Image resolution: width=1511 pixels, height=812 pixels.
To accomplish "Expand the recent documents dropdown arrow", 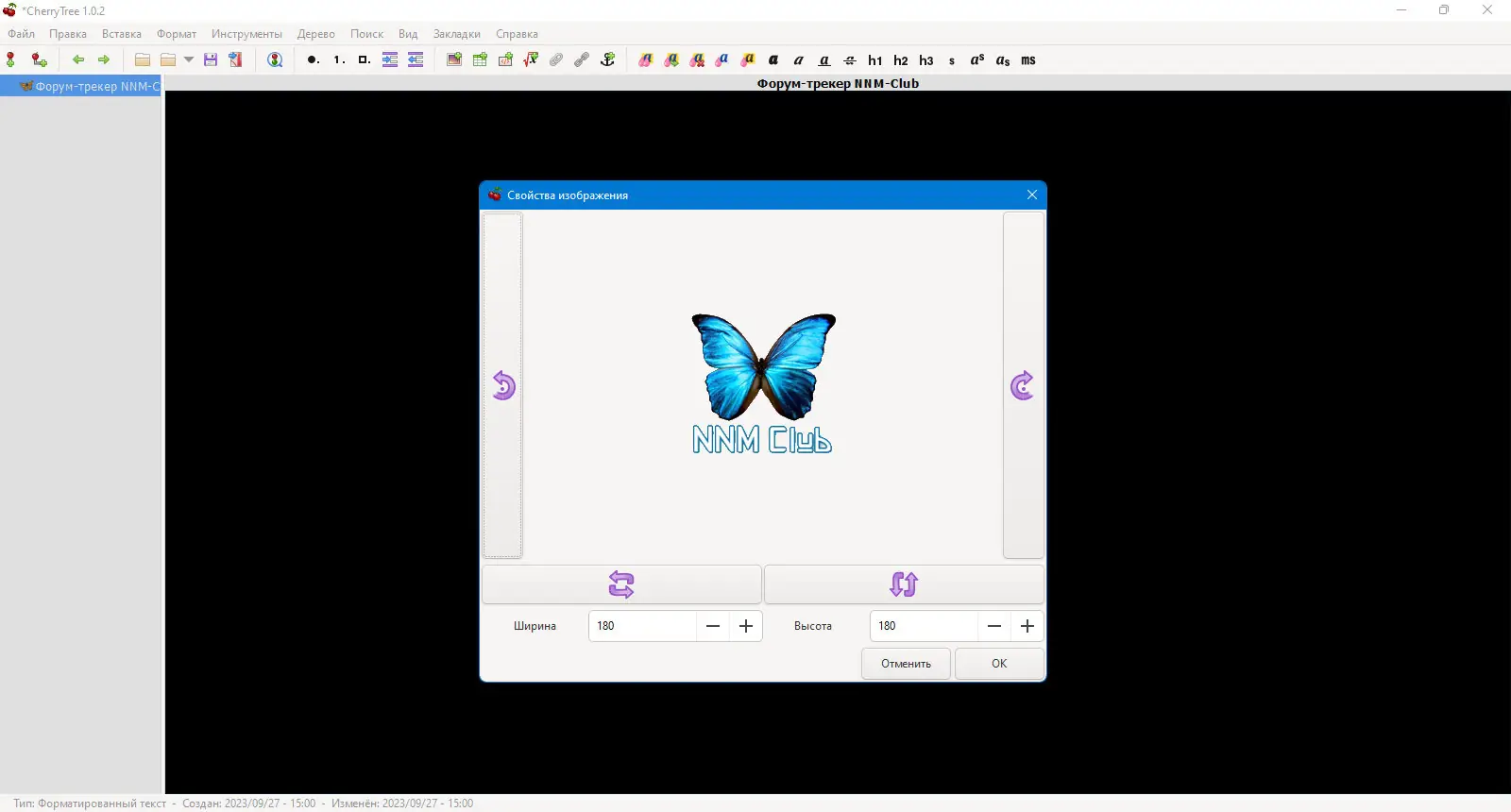I will (x=189, y=59).
